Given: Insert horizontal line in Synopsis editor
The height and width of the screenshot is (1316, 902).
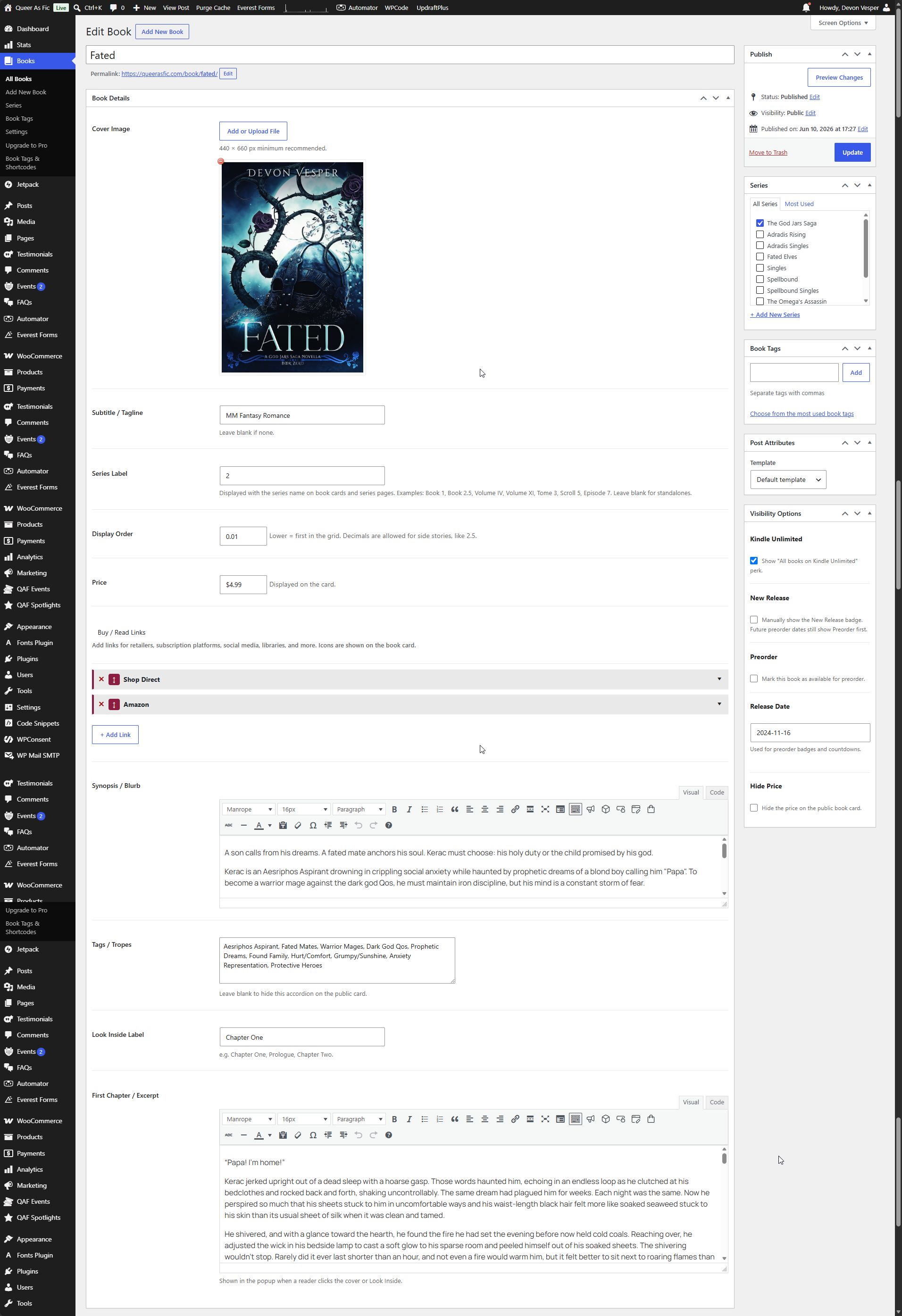Looking at the screenshot, I should (x=243, y=825).
